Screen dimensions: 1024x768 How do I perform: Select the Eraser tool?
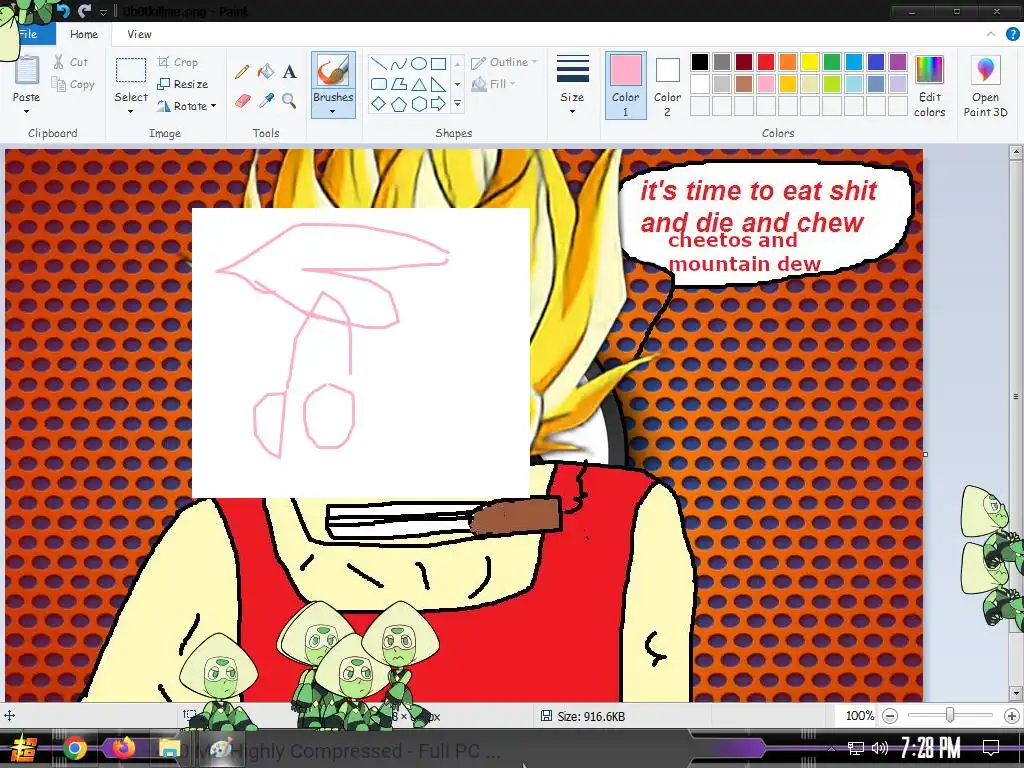pos(242,101)
